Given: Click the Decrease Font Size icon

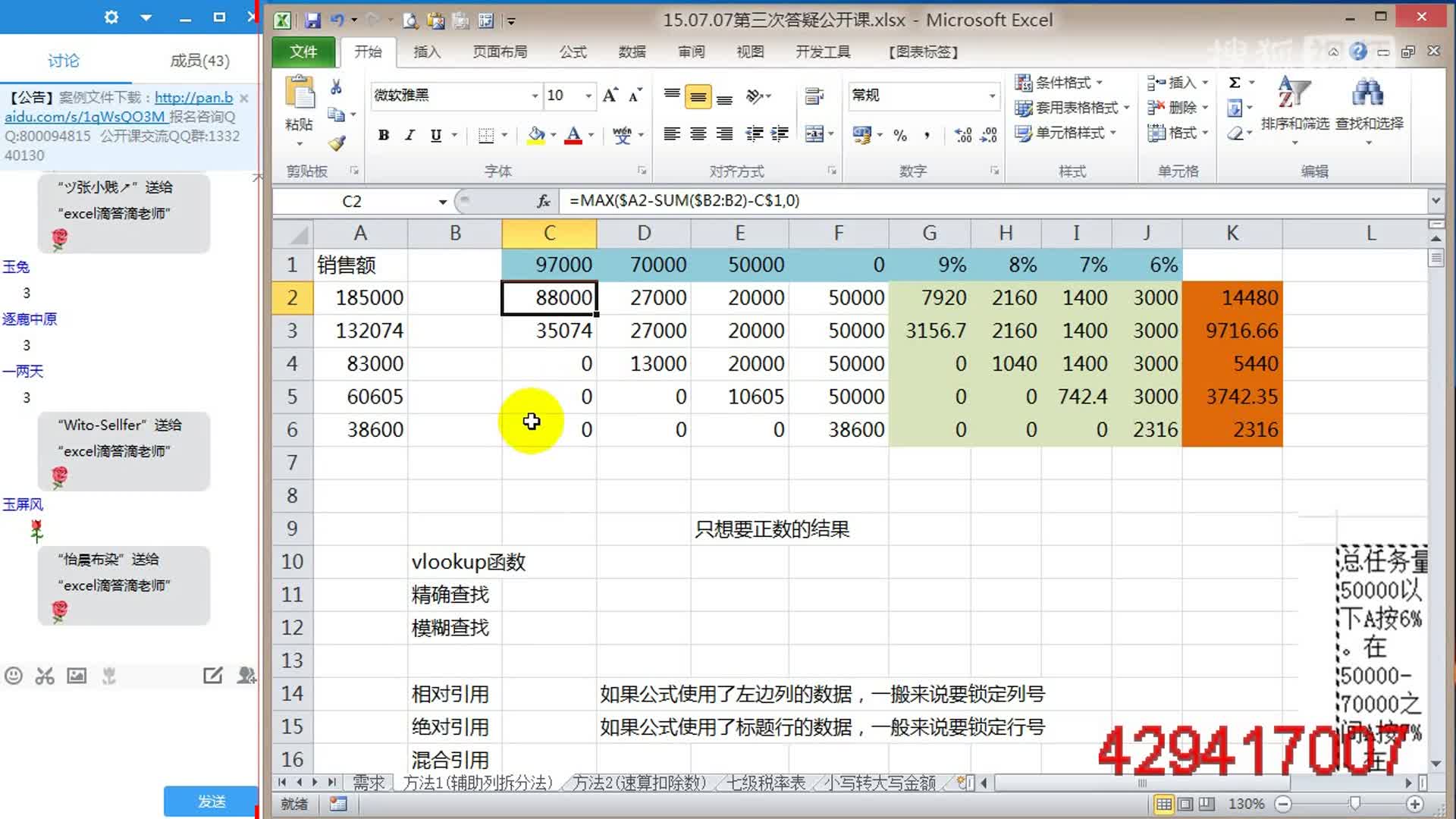Looking at the screenshot, I should (x=635, y=95).
